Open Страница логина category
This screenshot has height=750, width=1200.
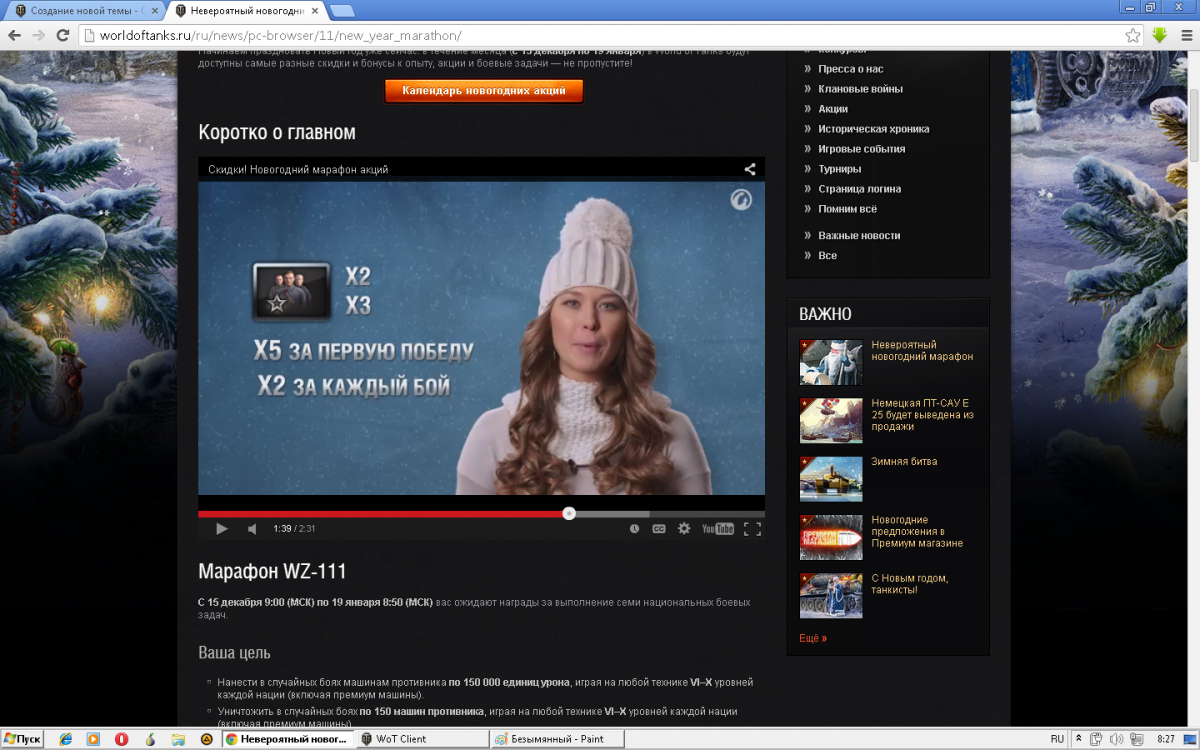(x=859, y=189)
